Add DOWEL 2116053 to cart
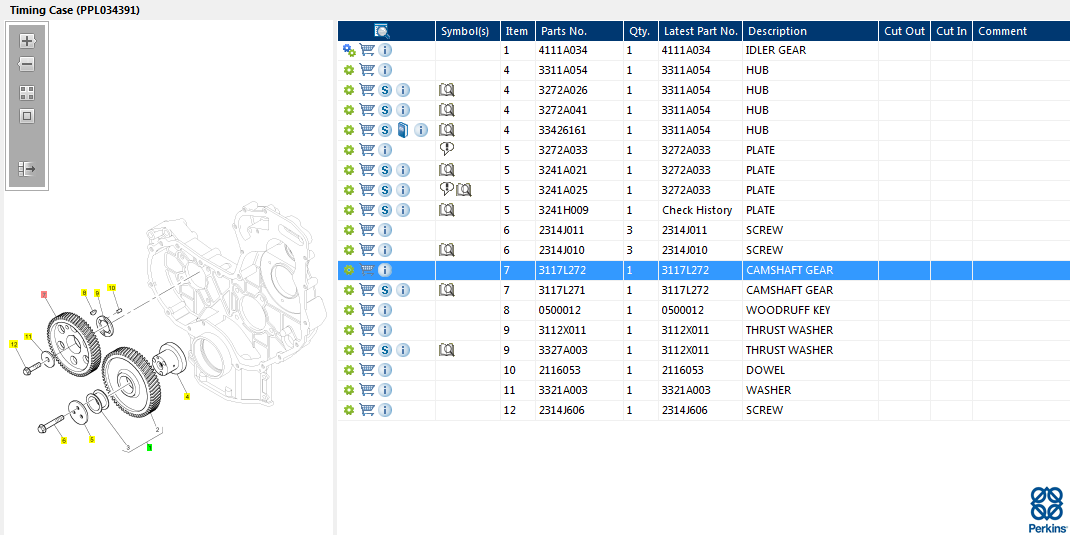The width and height of the screenshot is (1070, 535). pos(367,370)
